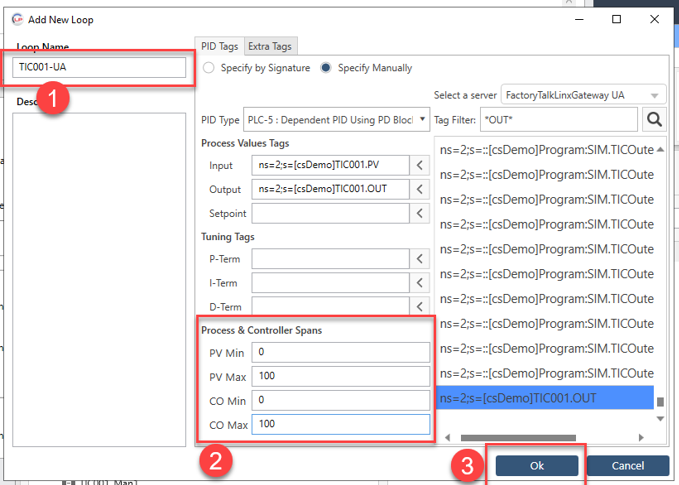Minimize the Add New Loop window

pos(579,19)
